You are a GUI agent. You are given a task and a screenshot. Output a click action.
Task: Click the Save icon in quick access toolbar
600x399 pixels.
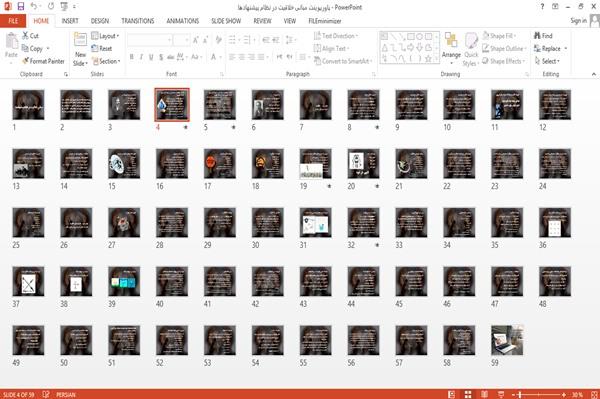click(21, 7)
